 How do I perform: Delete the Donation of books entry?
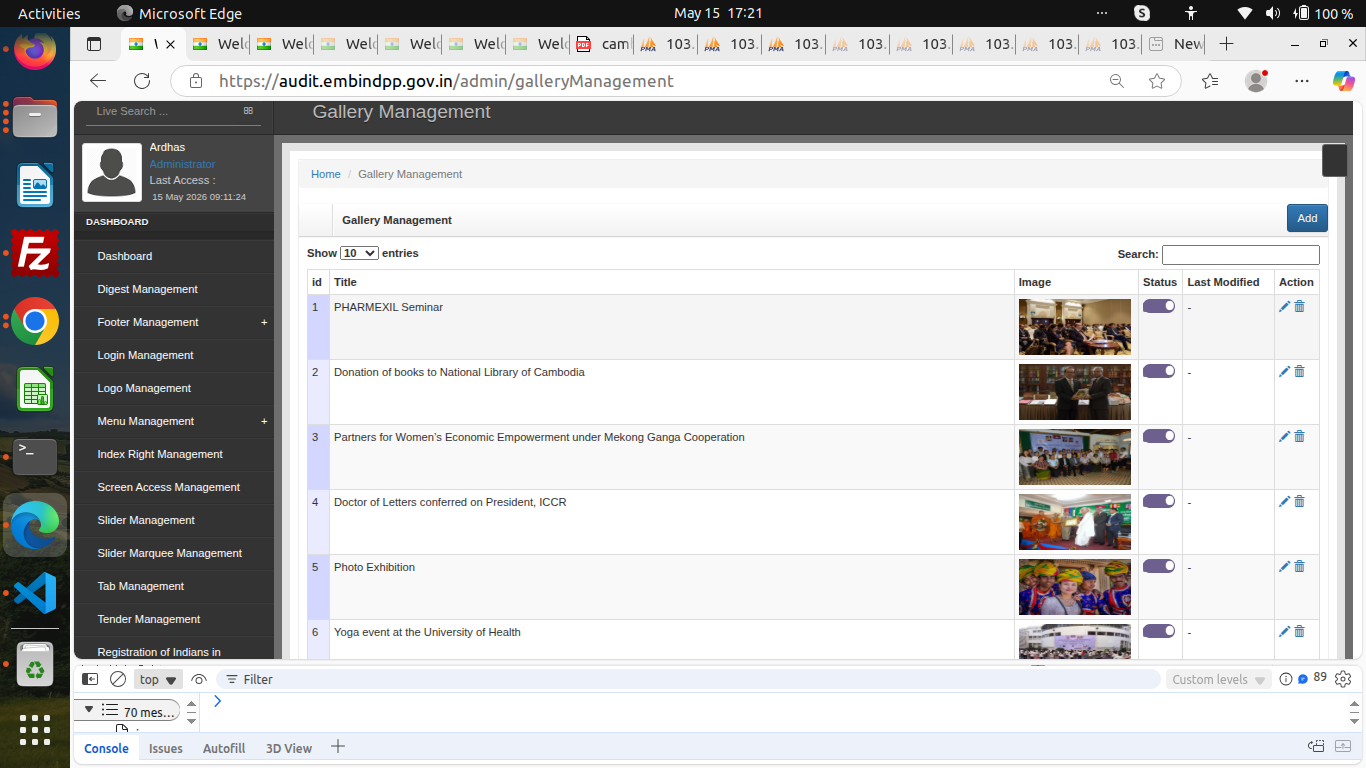coord(1300,372)
